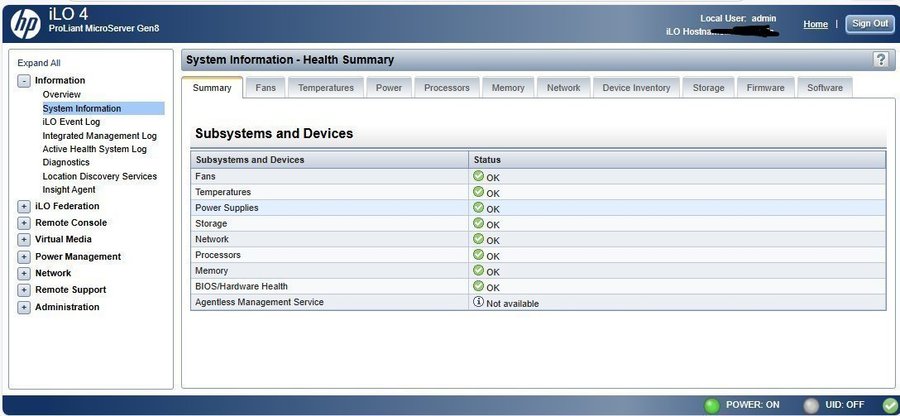This screenshot has height=416, width=900.
Task: Click the Memory OK status icon
Action: point(478,271)
